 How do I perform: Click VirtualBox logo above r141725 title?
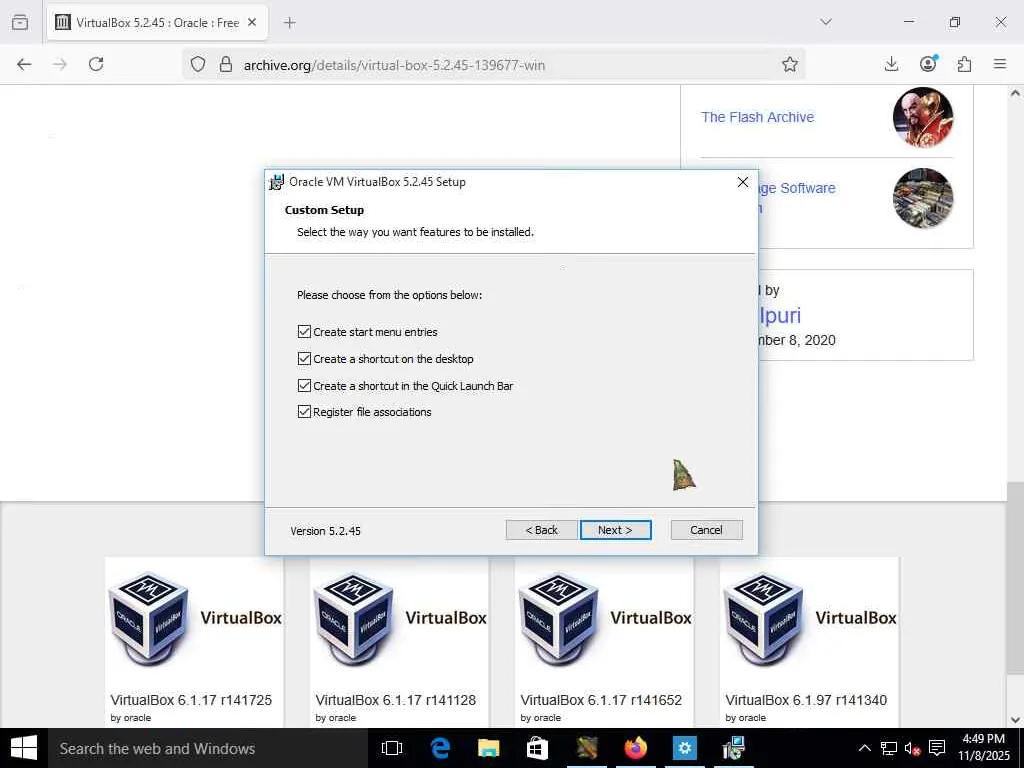(x=195, y=618)
